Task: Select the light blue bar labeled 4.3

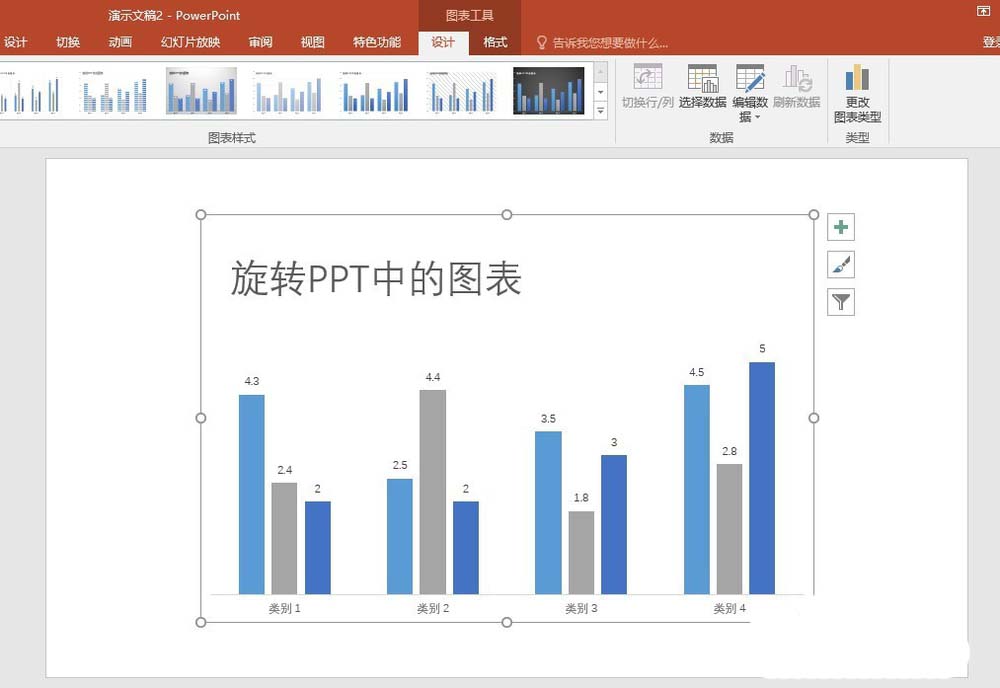Action: pyautogui.click(x=252, y=494)
